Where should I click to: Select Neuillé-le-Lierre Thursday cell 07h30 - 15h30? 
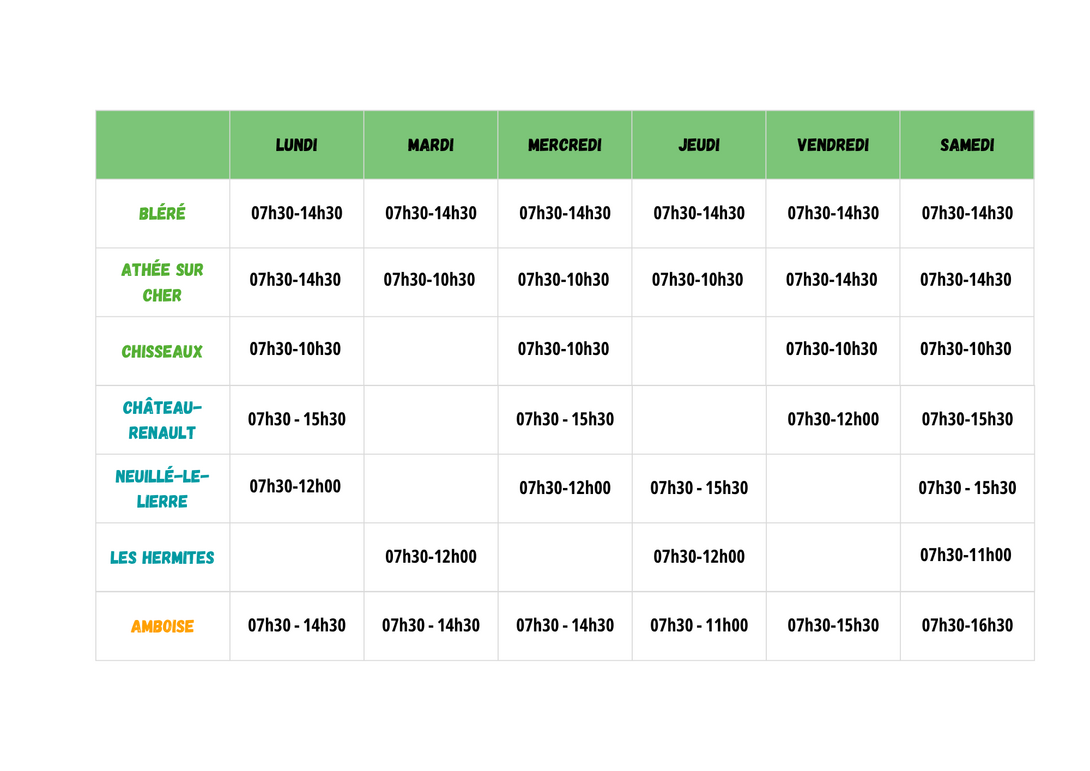(x=699, y=487)
